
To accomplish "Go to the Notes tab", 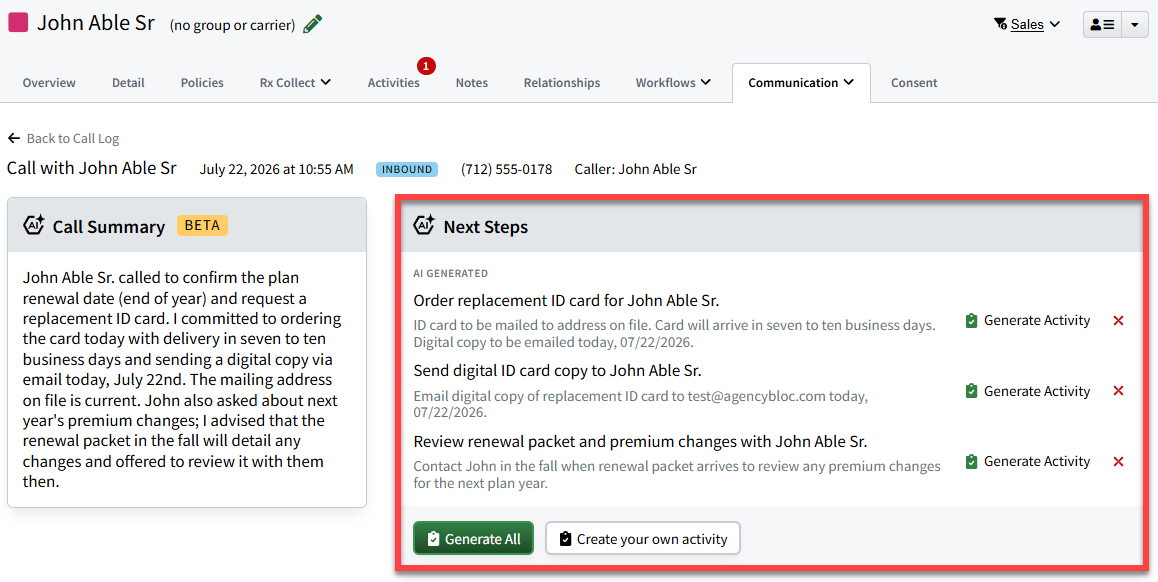I will click(x=471, y=83).
